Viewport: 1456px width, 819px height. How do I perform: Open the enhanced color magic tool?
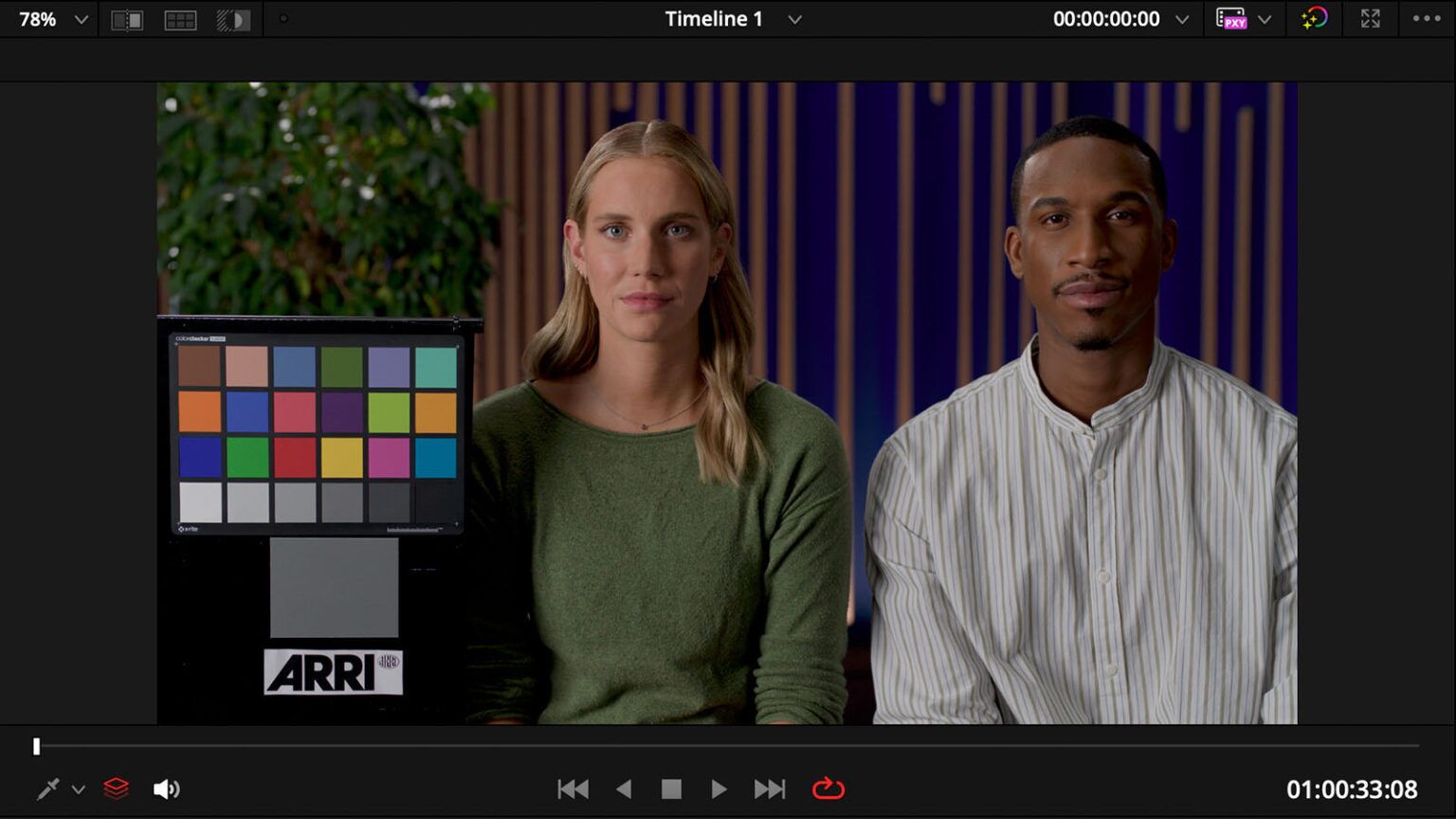tap(1315, 18)
